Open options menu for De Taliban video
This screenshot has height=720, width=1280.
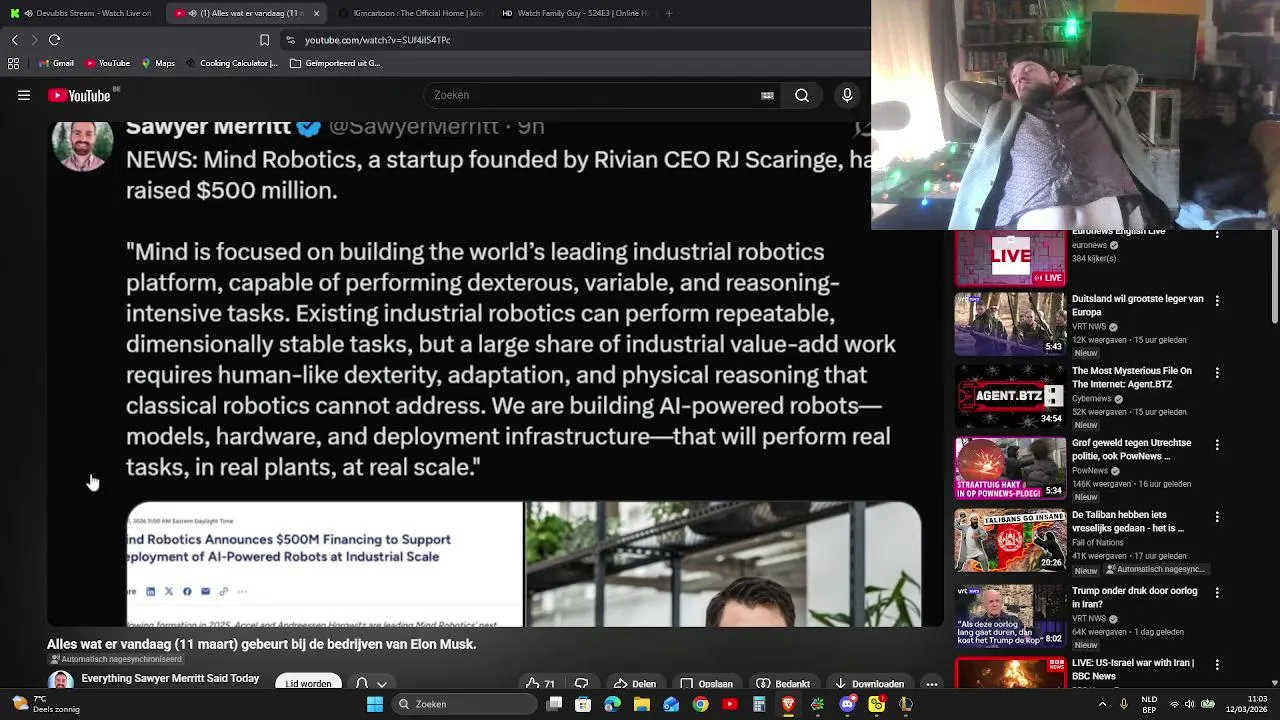[1217, 516]
